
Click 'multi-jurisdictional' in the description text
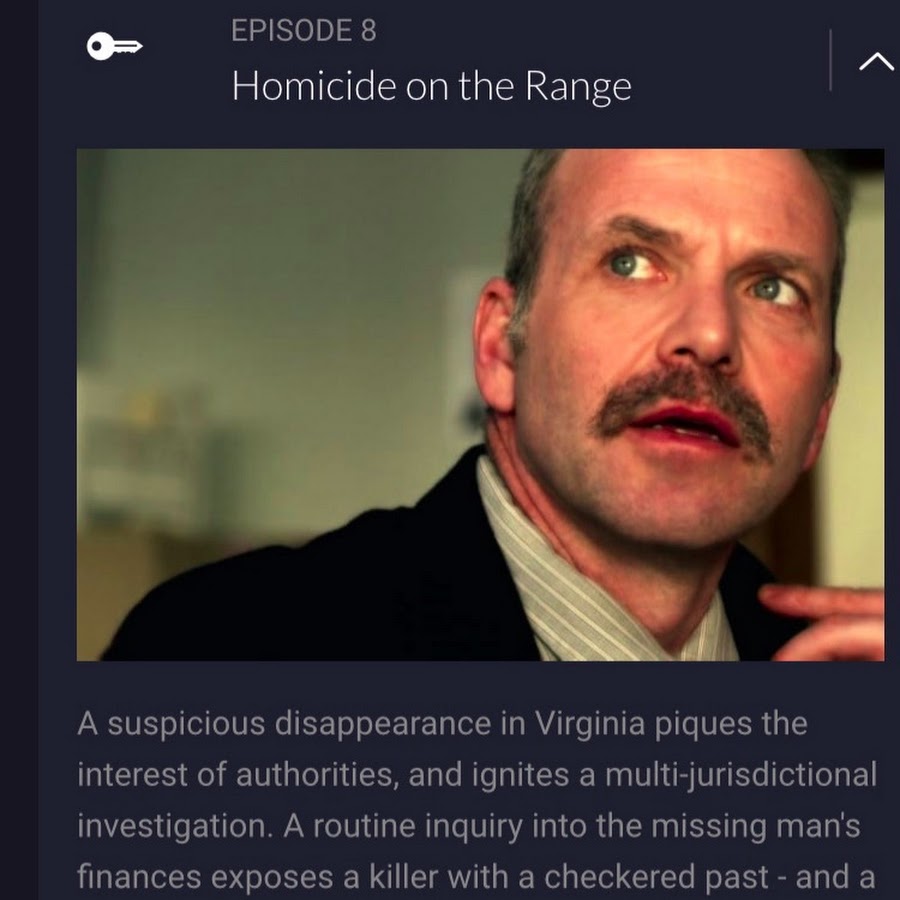(741, 775)
